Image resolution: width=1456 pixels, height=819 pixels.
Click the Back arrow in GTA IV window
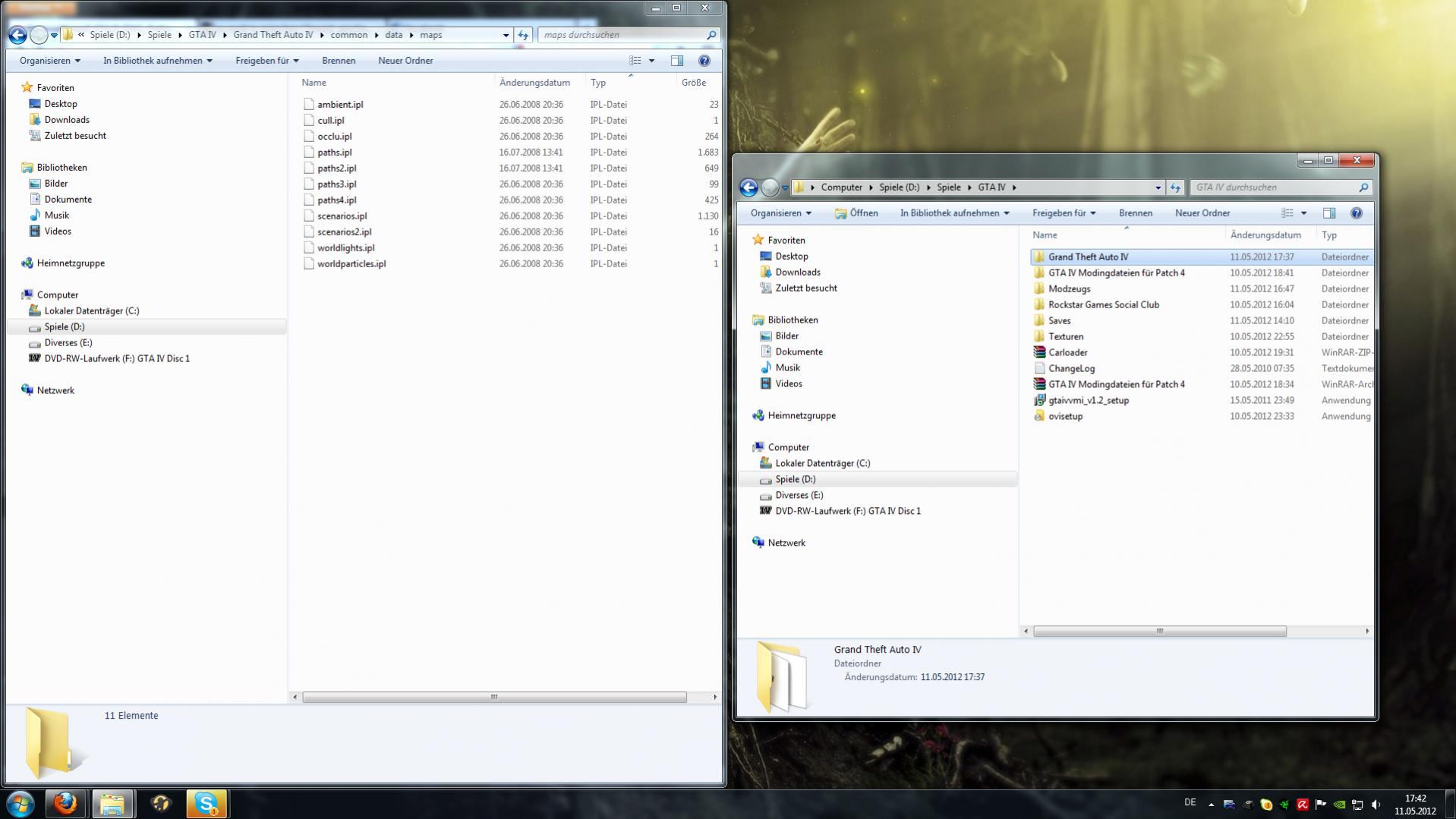(x=748, y=187)
